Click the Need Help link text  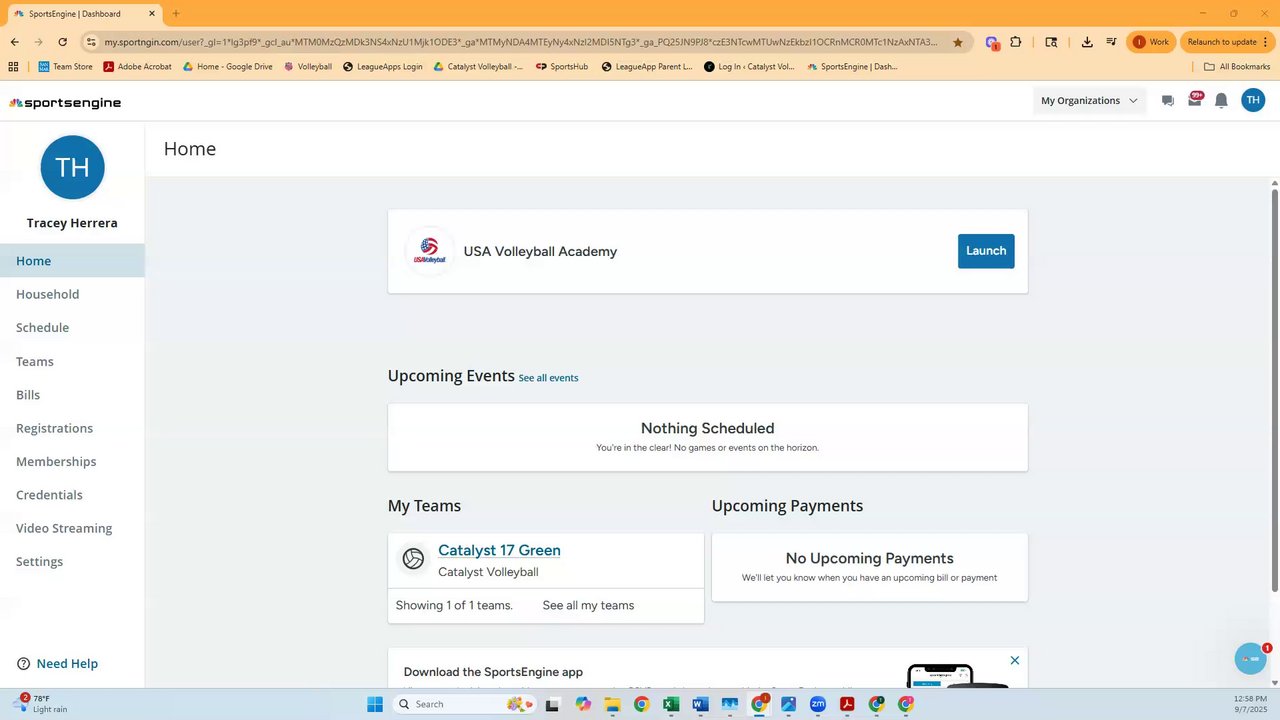[x=67, y=664]
